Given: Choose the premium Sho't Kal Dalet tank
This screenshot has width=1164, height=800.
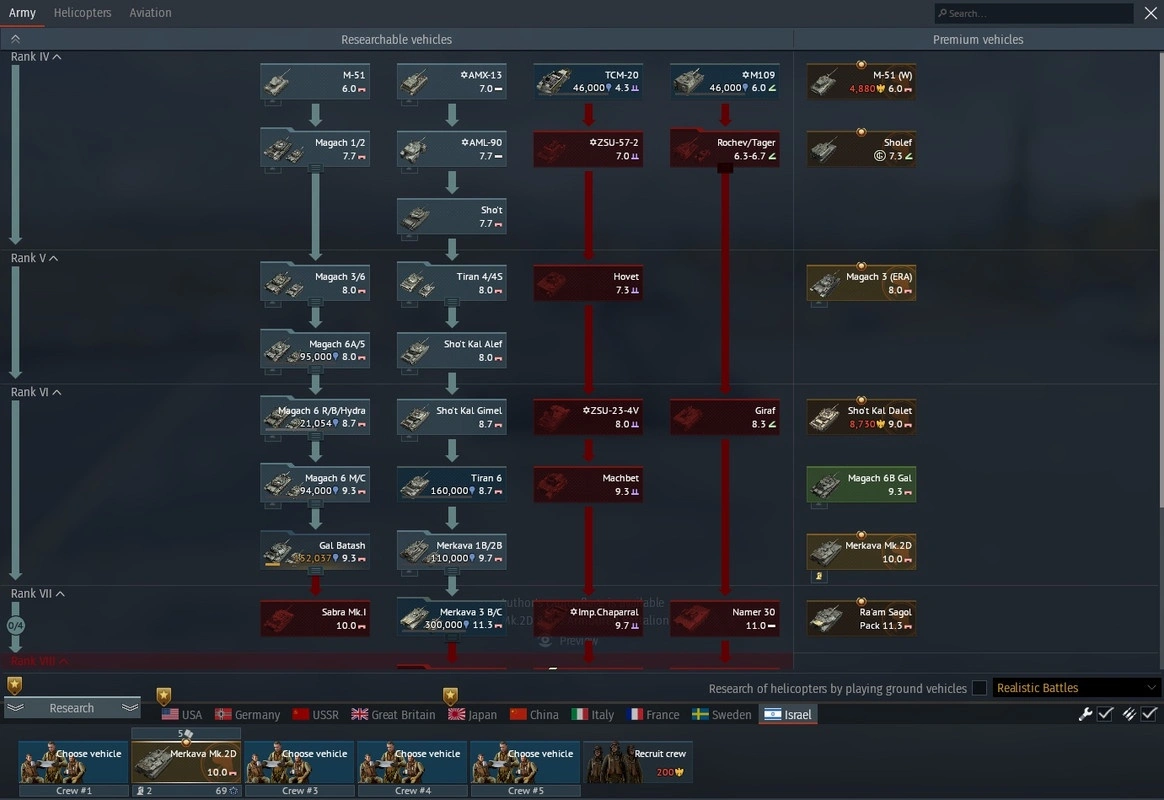Looking at the screenshot, I should [861, 417].
